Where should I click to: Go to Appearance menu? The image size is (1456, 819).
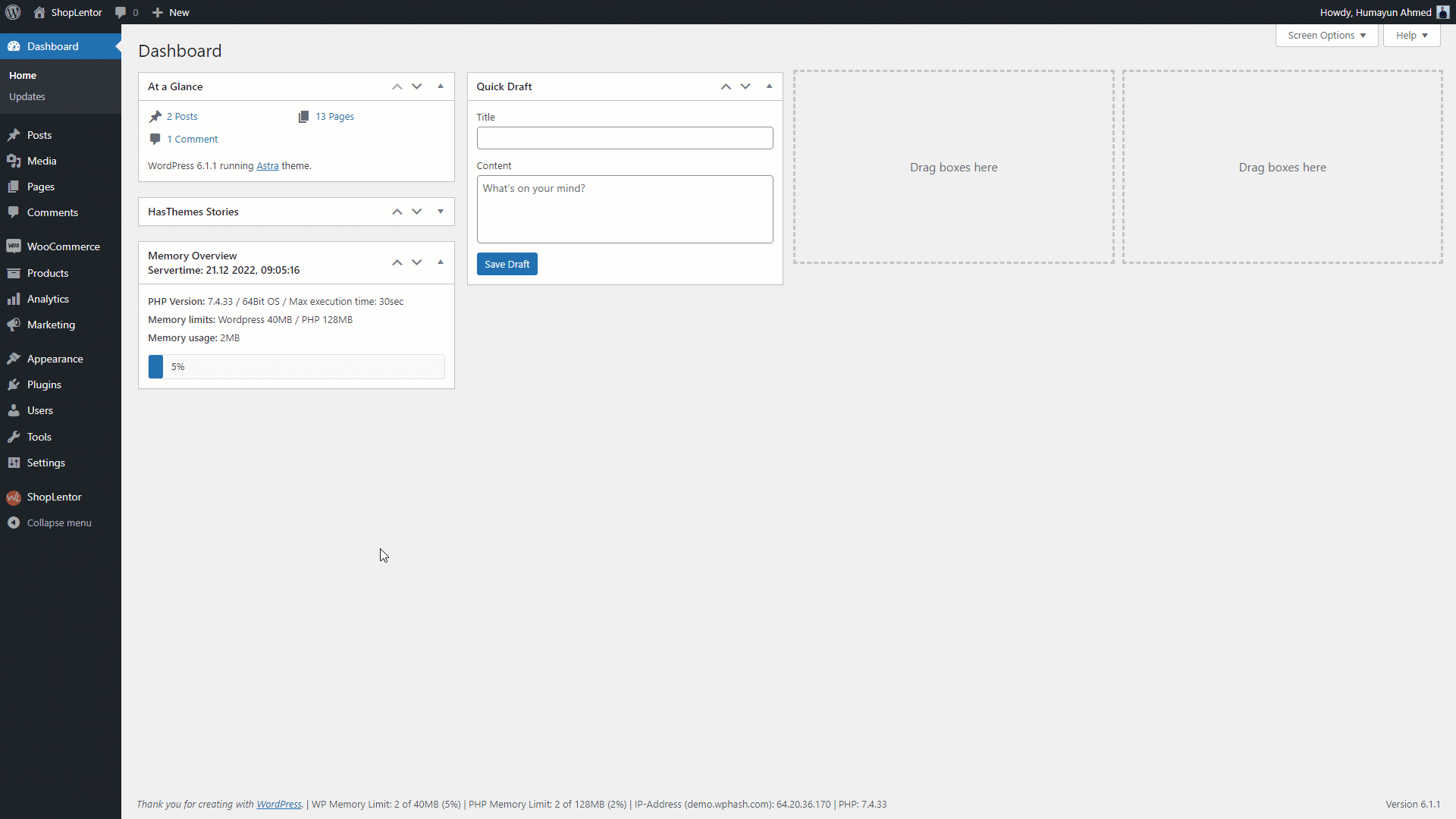(55, 359)
